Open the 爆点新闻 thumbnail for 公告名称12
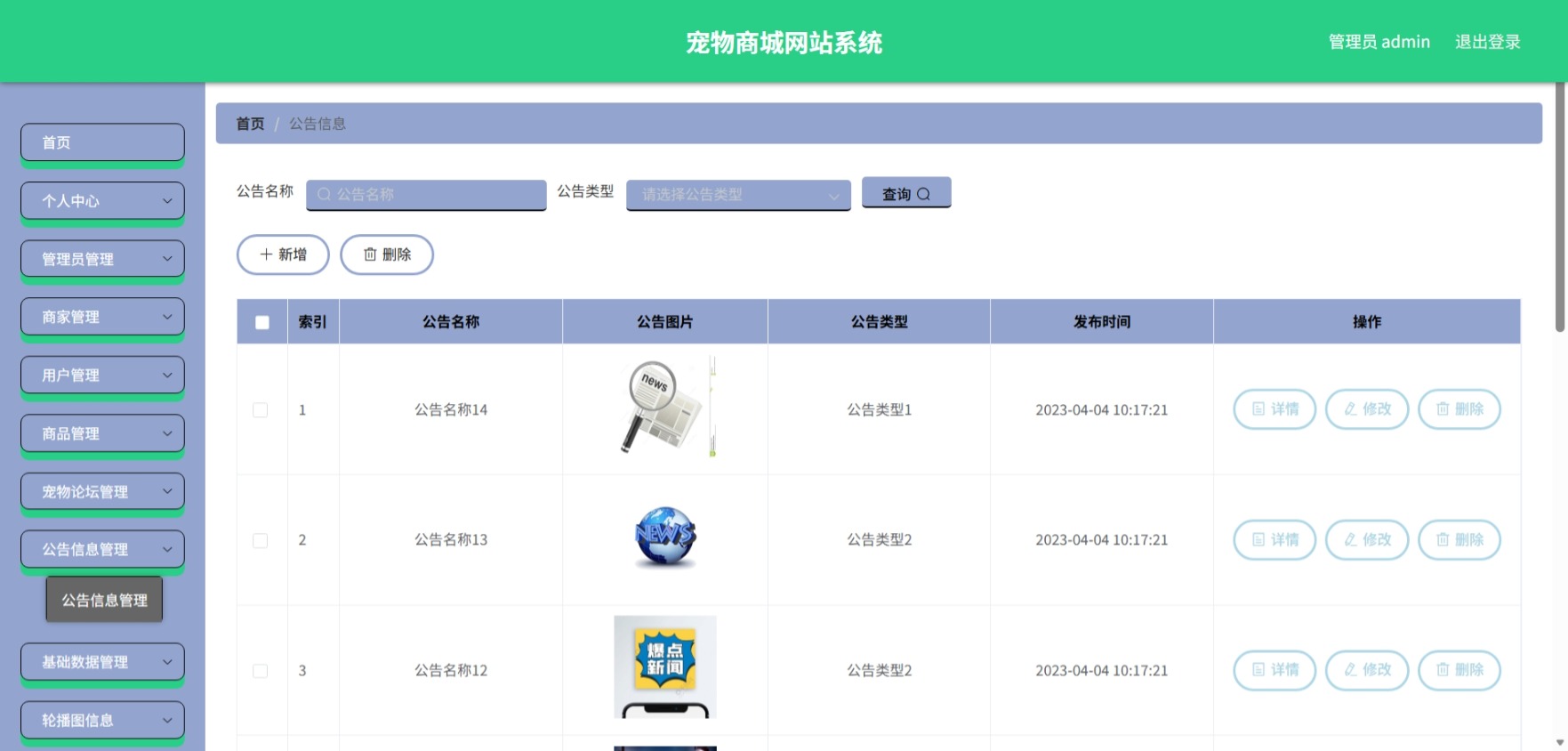Screen dimensions: 1568x751 (x=665, y=667)
